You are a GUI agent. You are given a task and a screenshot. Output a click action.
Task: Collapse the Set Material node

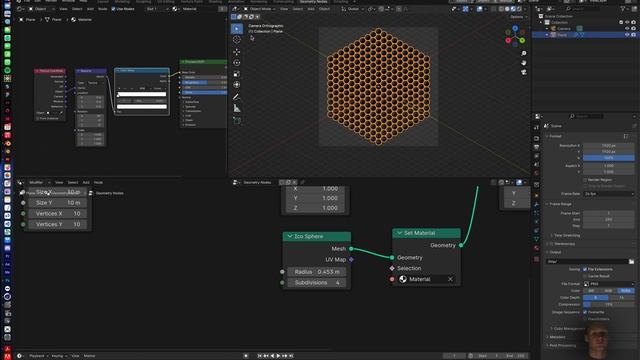399,233
